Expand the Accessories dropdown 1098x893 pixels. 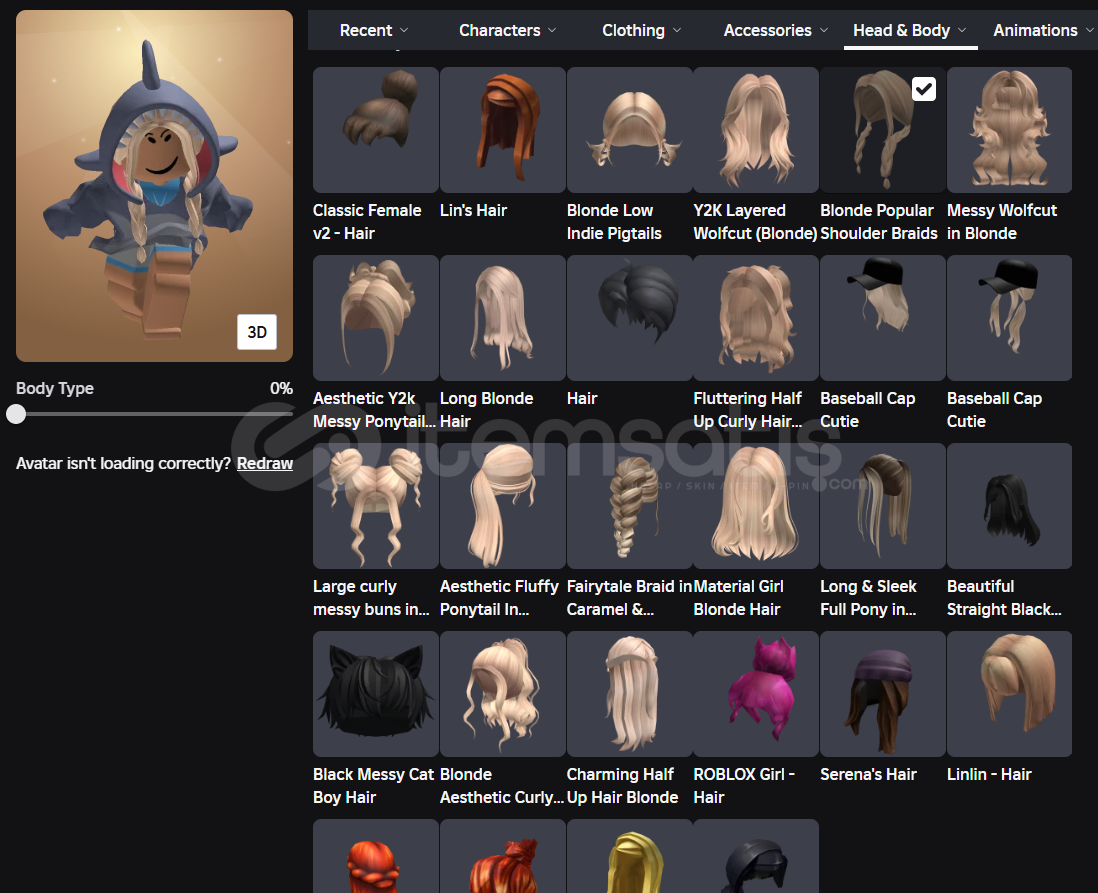775,30
